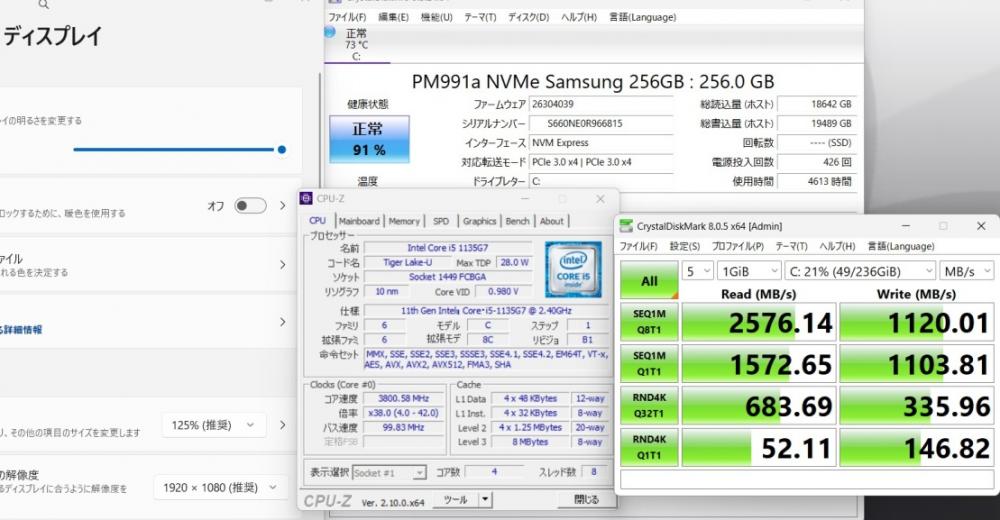Click the display brightness slider handle
The width and height of the screenshot is (1000, 520).
pos(282,149)
